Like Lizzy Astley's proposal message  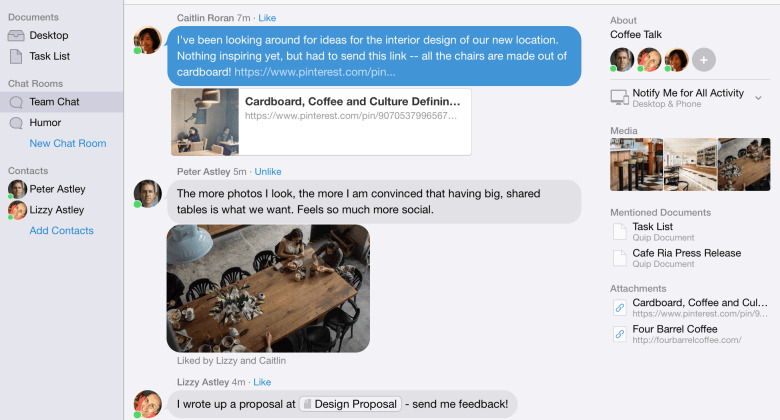[262, 382]
